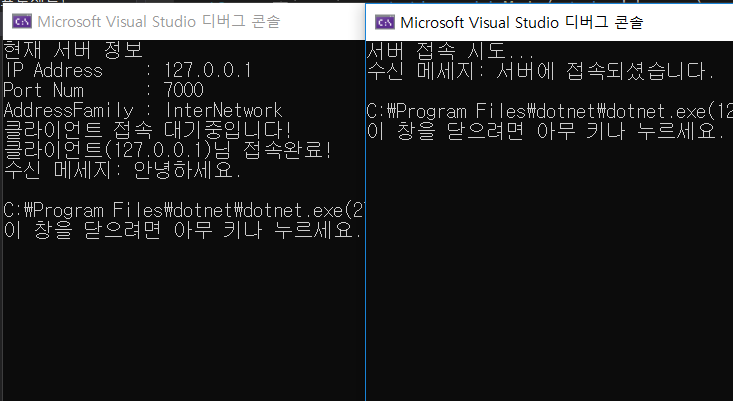Click the '클라이언트(127.0.0.1)님 접속완료!' line
733x401 pixels.
pyautogui.click(x=168, y=150)
